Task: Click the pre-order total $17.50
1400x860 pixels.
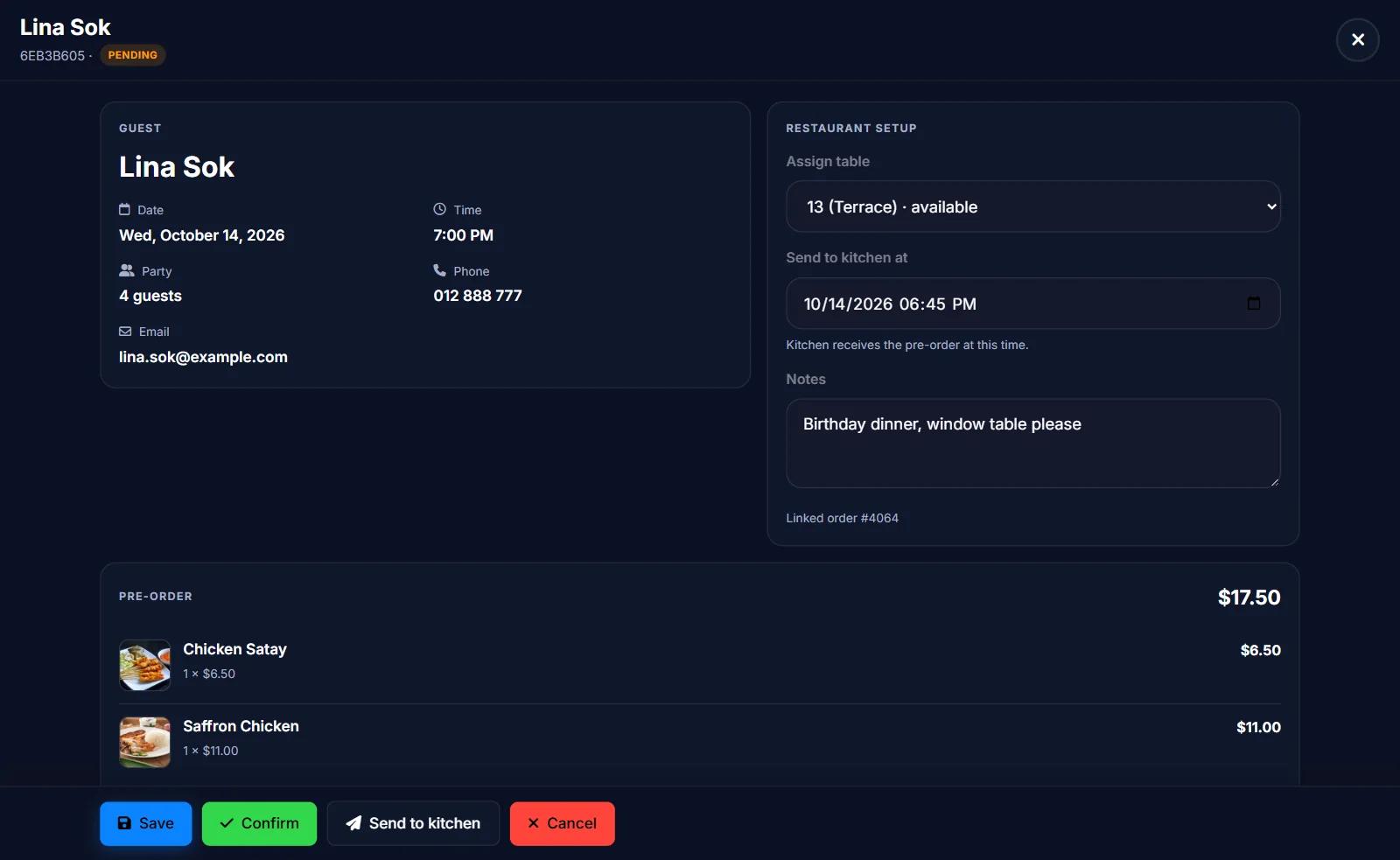Action: (x=1249, y=598)
